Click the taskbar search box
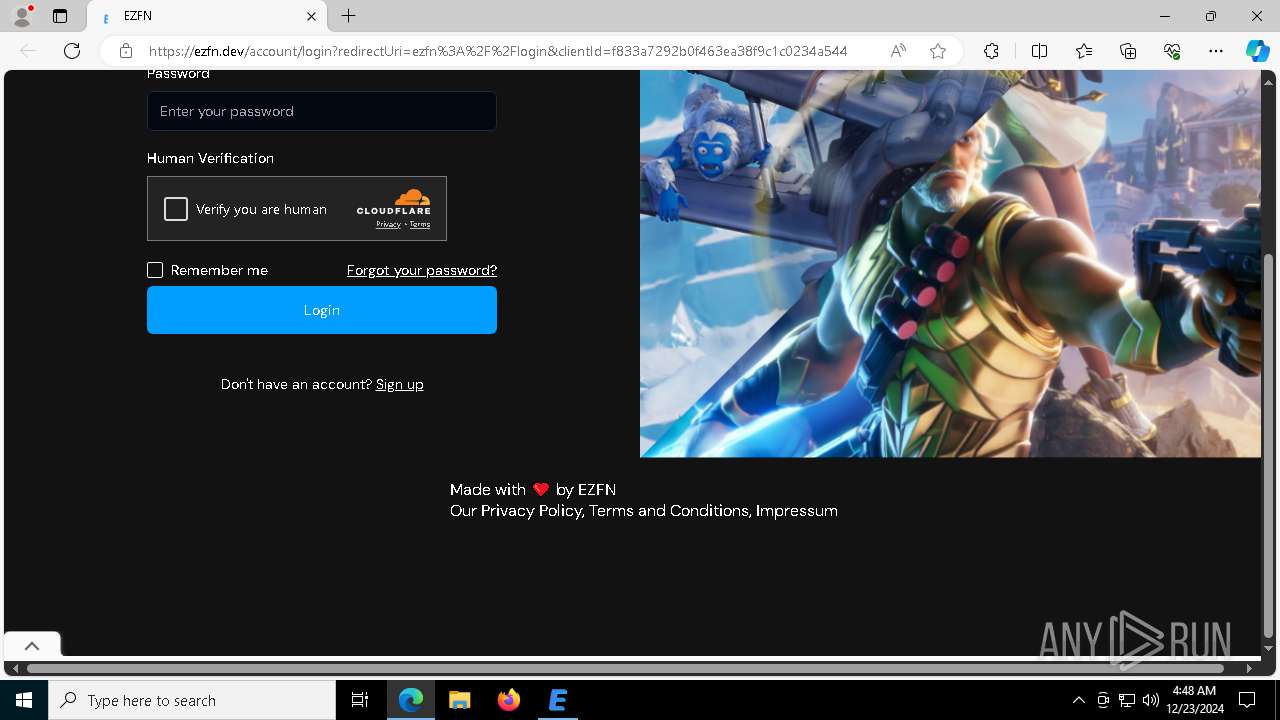 [x=192, y=700]
